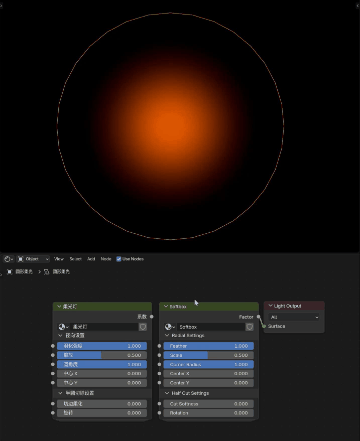Click the Y center input socket on left node
This screenshot has height=441, width=360.
click(x=53, y=383)
